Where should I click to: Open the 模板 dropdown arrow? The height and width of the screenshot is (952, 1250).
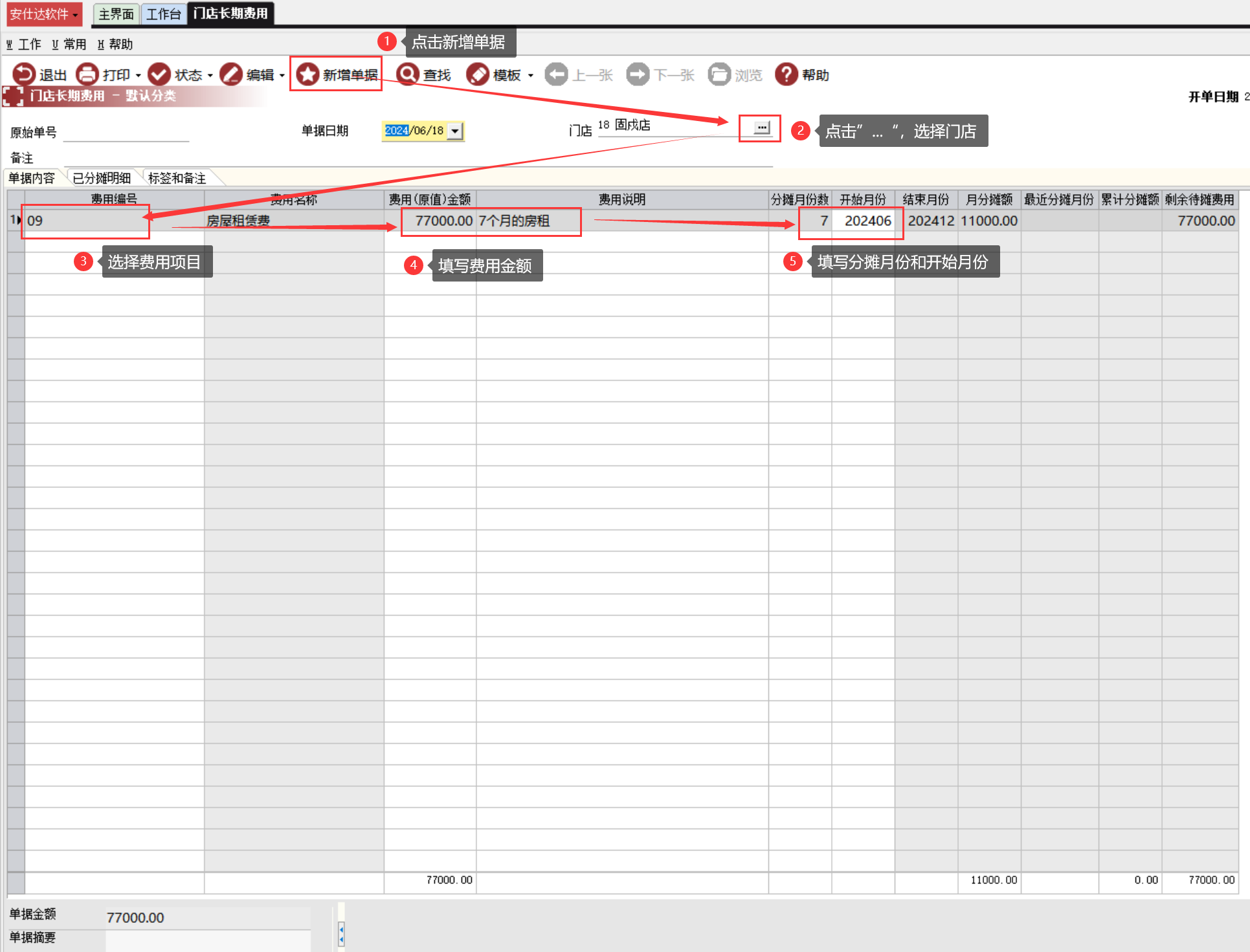pos(531,75)
